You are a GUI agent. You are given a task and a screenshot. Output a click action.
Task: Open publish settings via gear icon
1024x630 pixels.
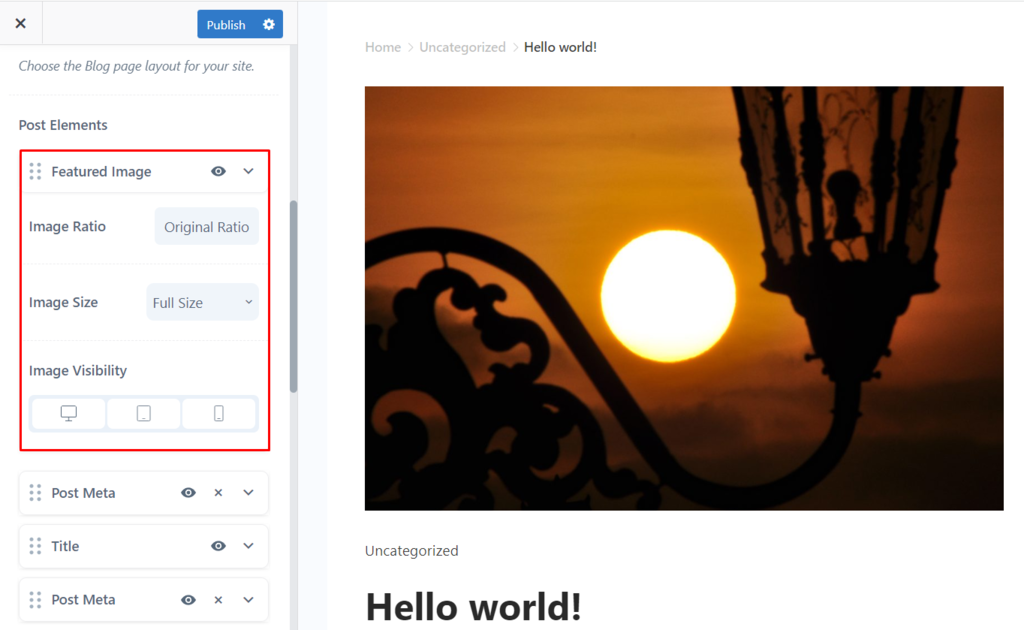(x=266, y=24)
